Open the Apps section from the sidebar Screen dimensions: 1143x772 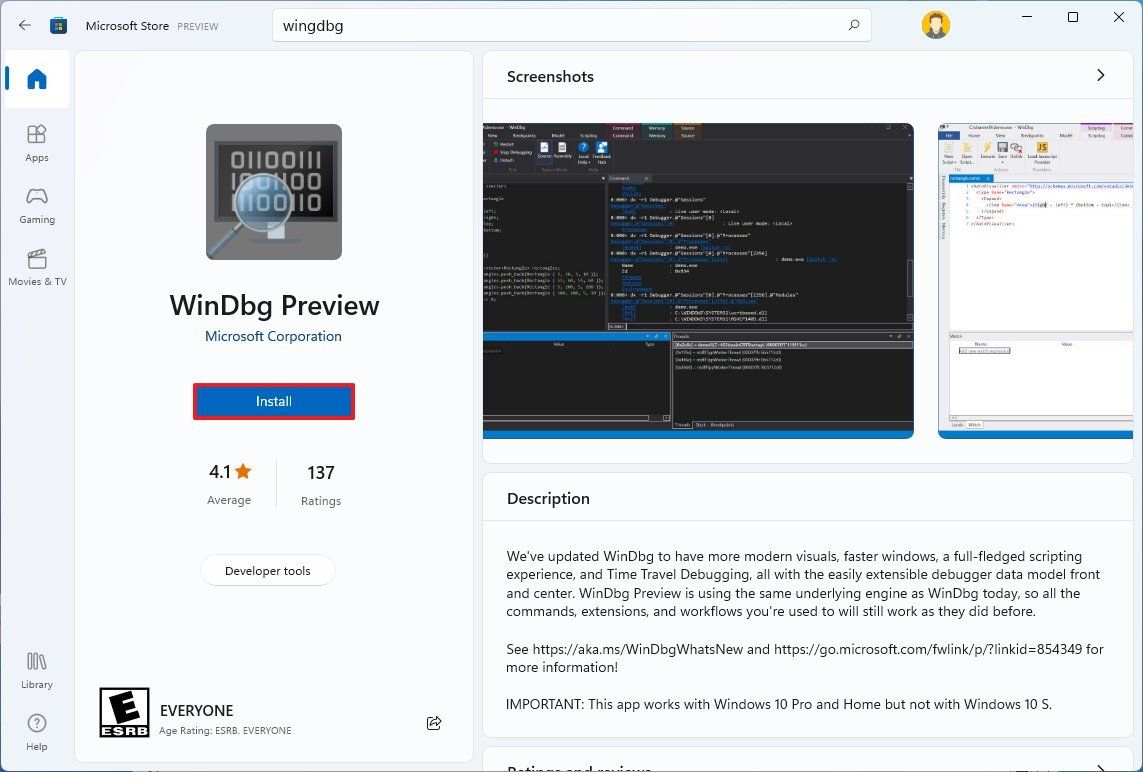36,140
